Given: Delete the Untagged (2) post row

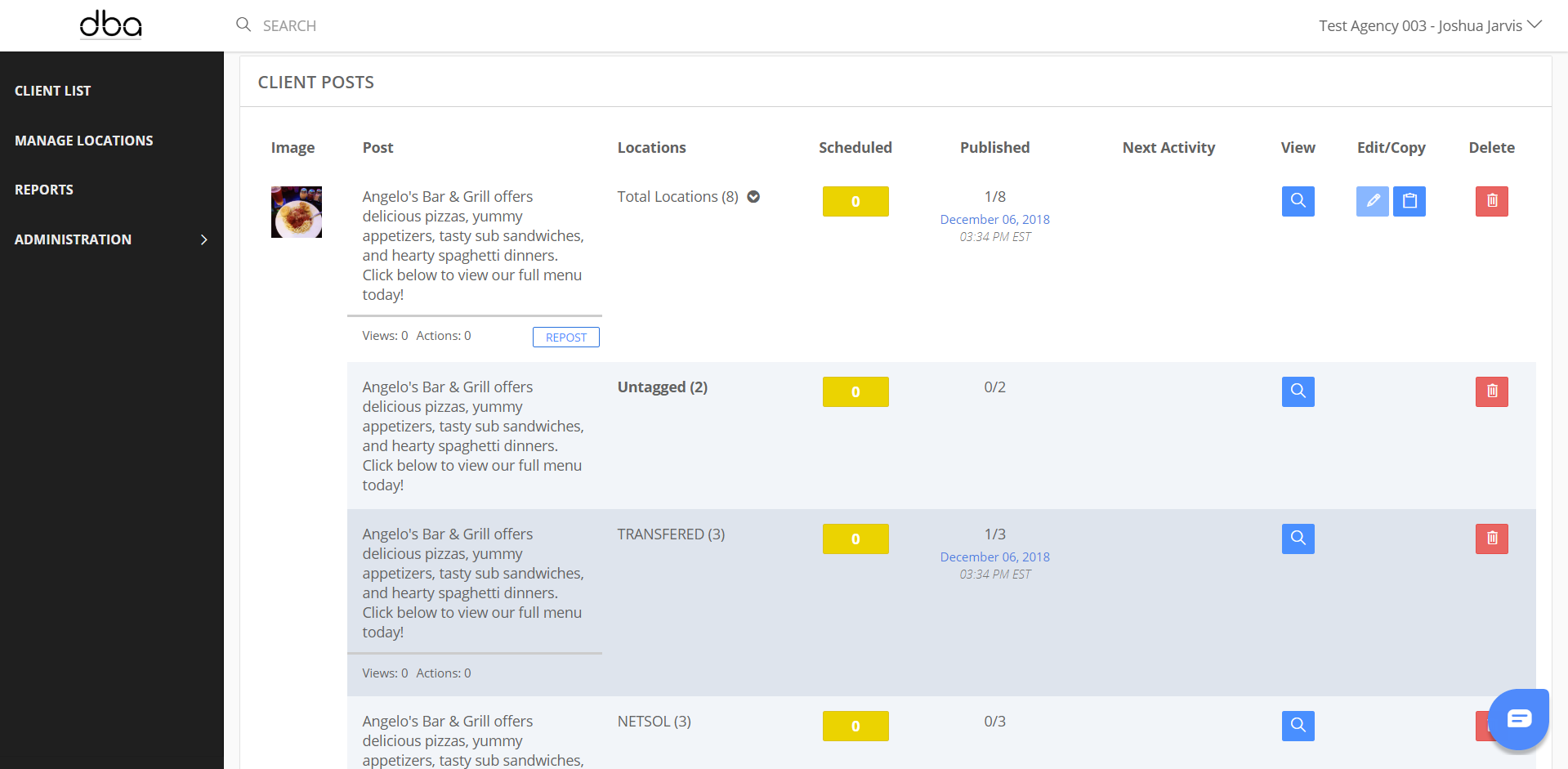Looking at the screenshot, I should click(1491, 391).
